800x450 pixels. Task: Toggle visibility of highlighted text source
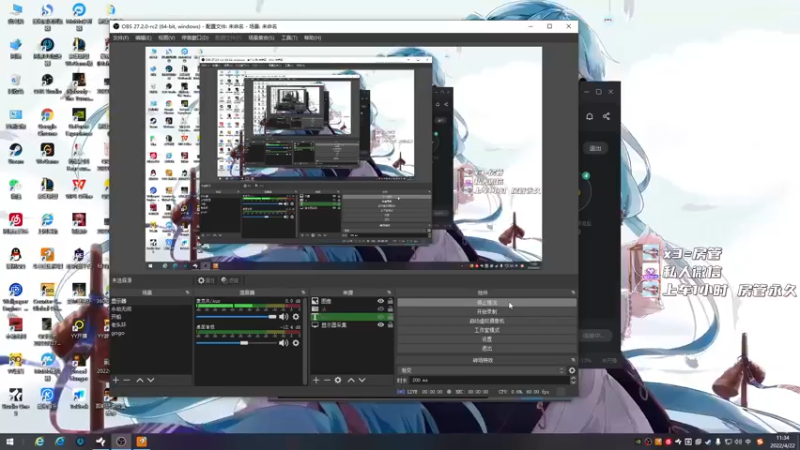(x=381, y=317)
